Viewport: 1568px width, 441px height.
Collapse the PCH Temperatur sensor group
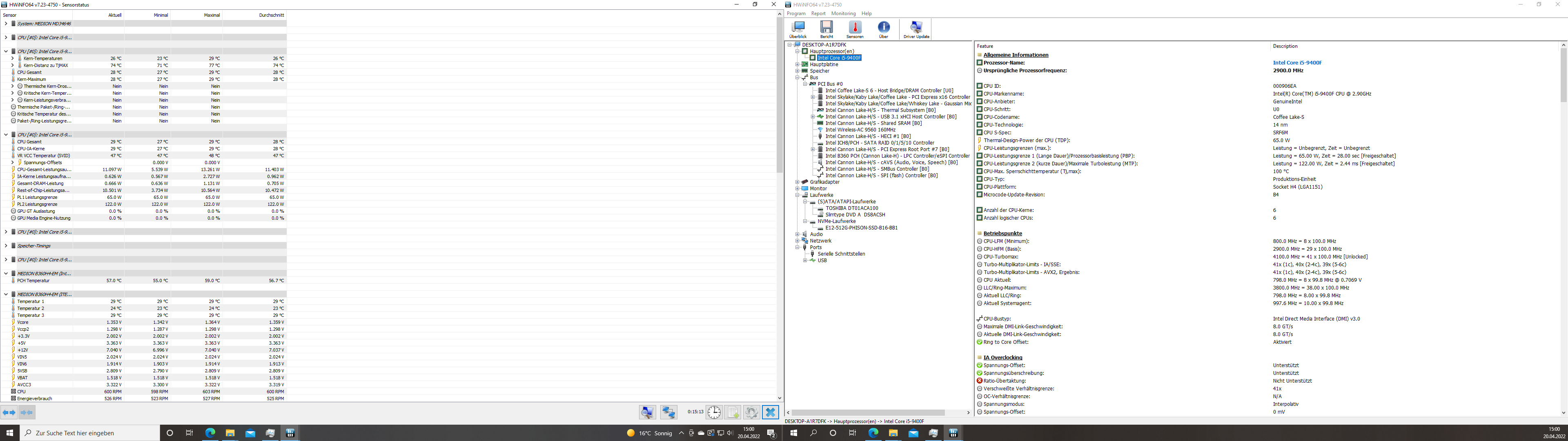(x=5, y=274)
